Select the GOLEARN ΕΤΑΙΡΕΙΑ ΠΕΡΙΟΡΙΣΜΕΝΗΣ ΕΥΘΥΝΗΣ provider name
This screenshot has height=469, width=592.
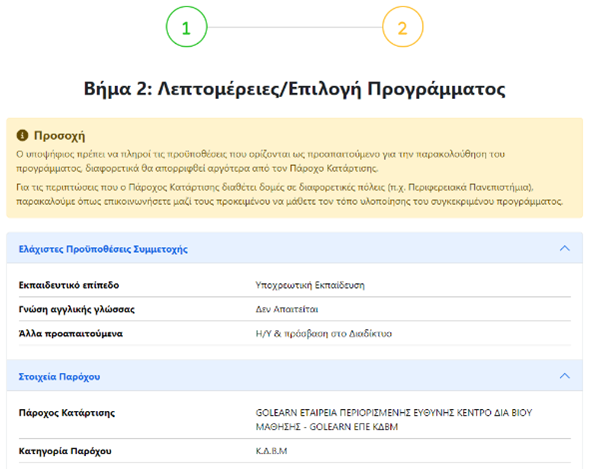[x=394, y=420]
